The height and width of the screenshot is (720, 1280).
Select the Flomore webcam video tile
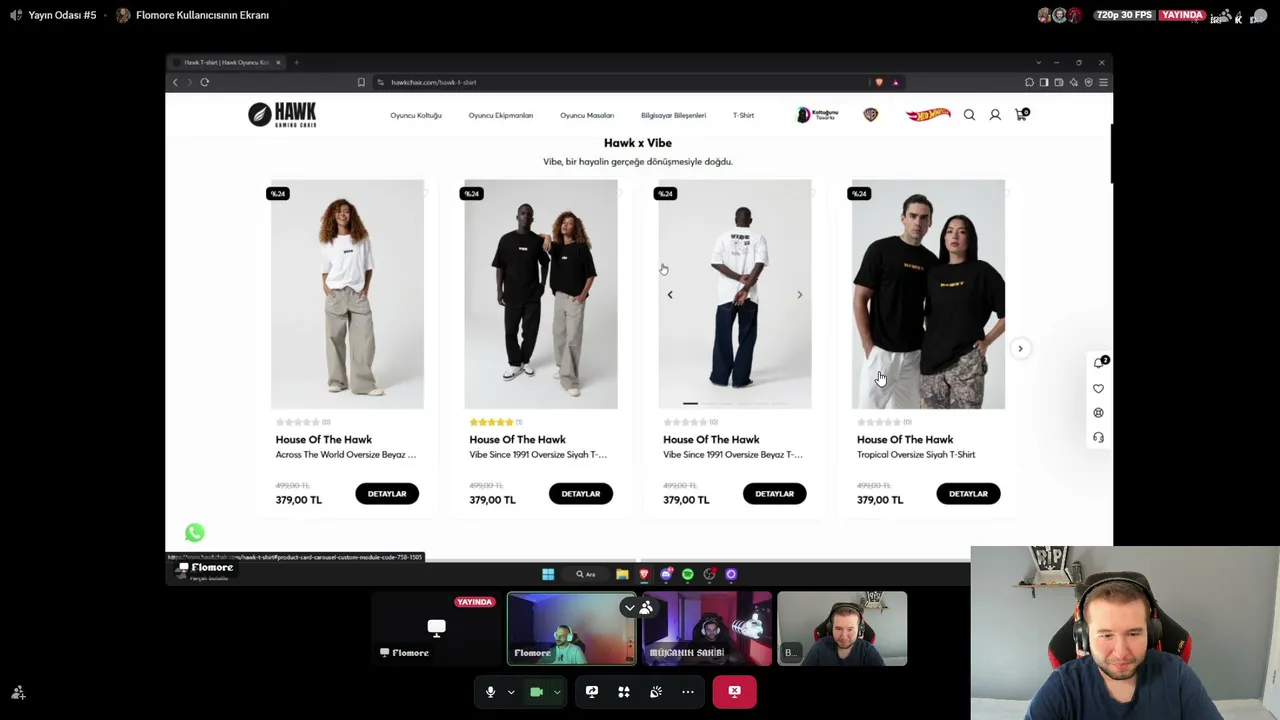click(571, 629)
